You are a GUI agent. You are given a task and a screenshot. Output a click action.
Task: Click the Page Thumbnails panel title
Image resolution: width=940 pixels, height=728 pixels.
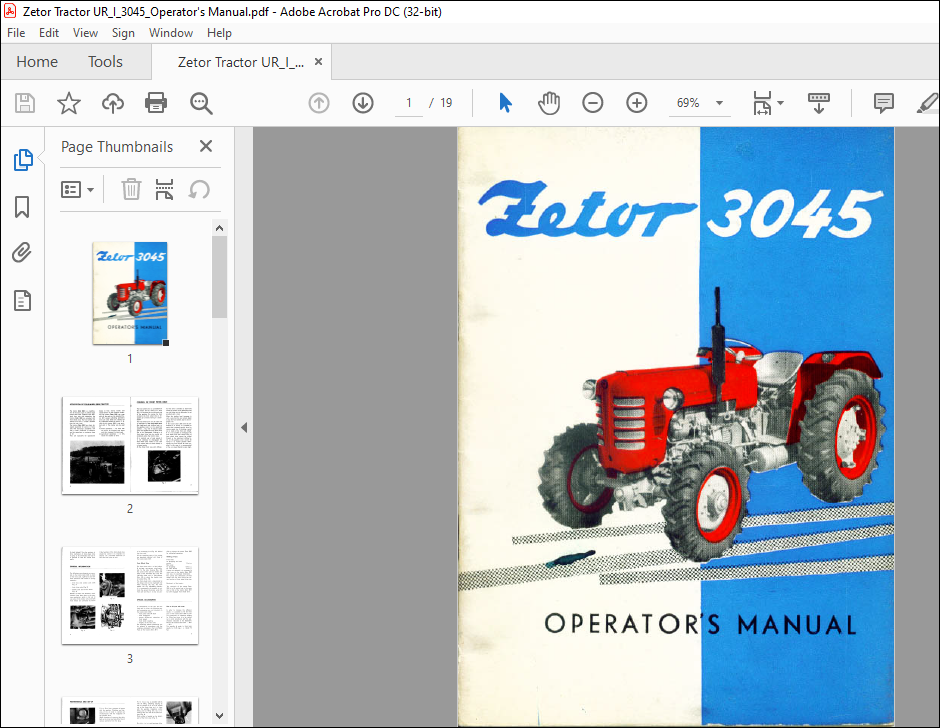point(117,147)
